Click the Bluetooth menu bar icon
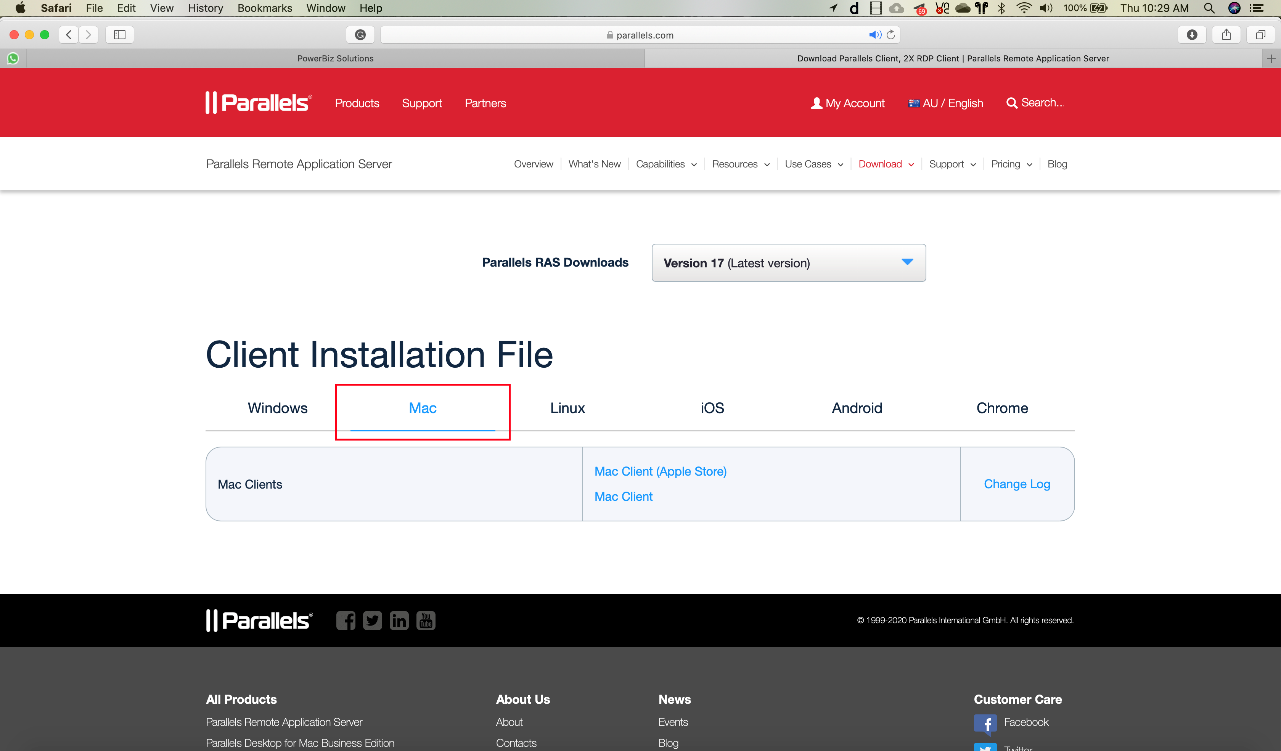 point(1002,8)
